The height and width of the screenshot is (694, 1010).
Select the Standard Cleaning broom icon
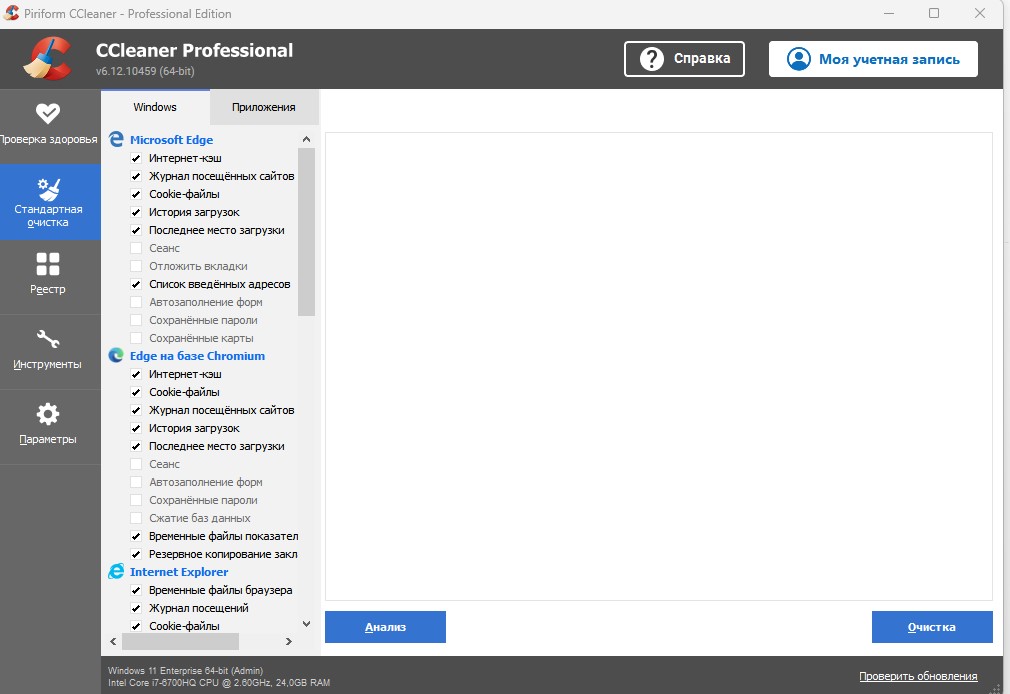pyautogui.click(x=48, y=188)
